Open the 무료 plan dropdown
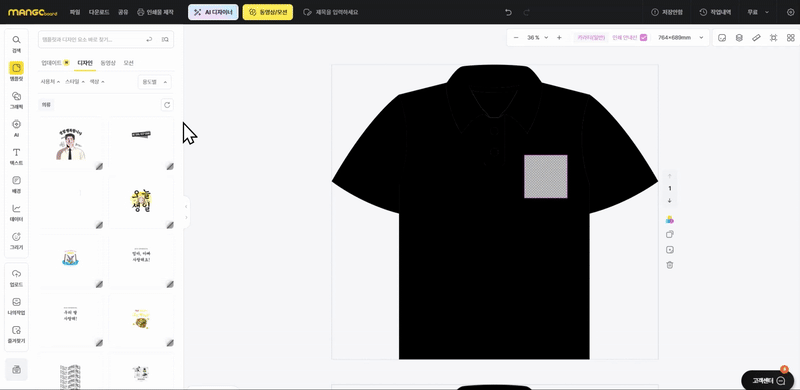Viewport: 800px width, 390px height. click(x=758, y=12)
